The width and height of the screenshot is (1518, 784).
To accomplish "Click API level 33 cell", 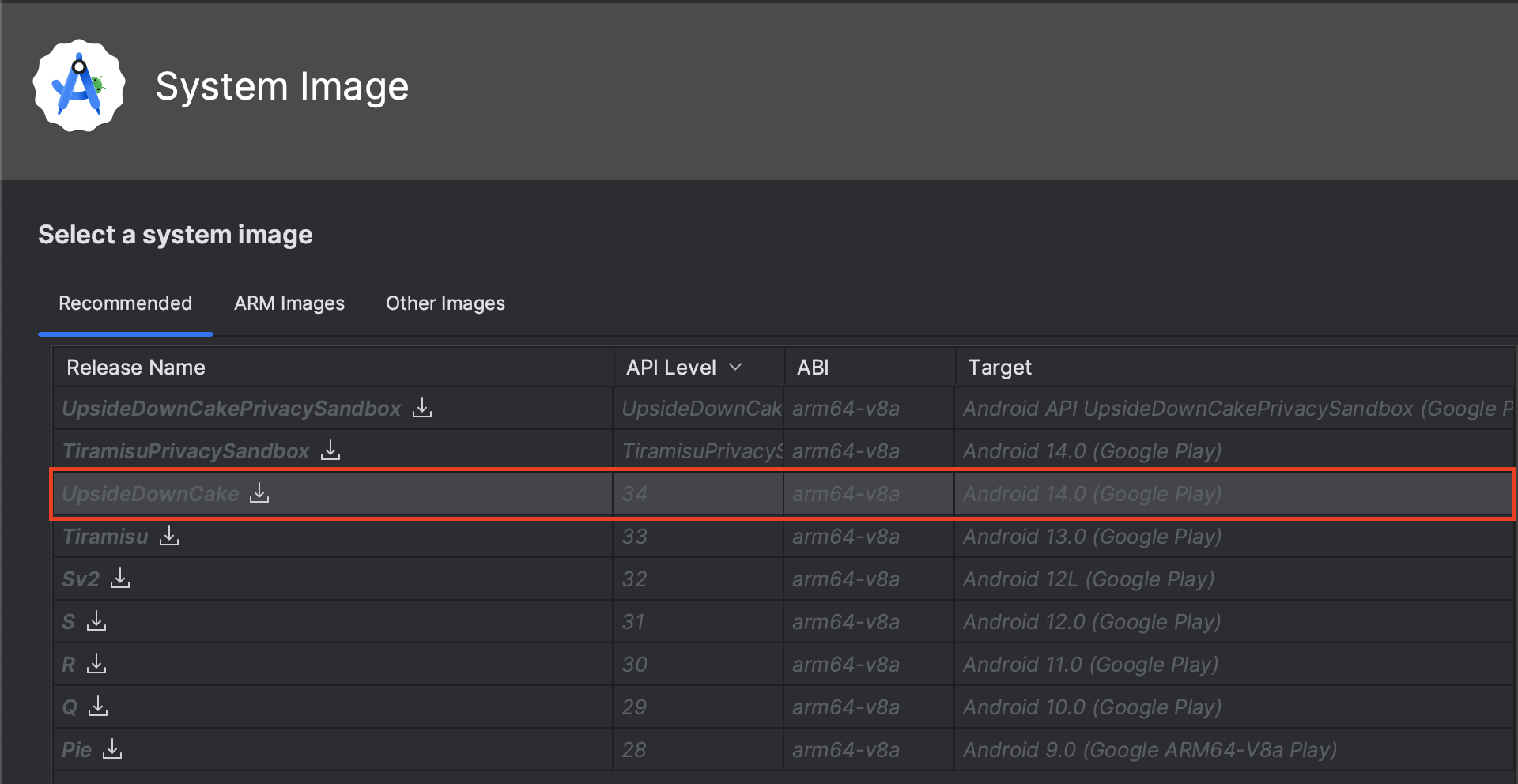I will click(x=698, y=537).
